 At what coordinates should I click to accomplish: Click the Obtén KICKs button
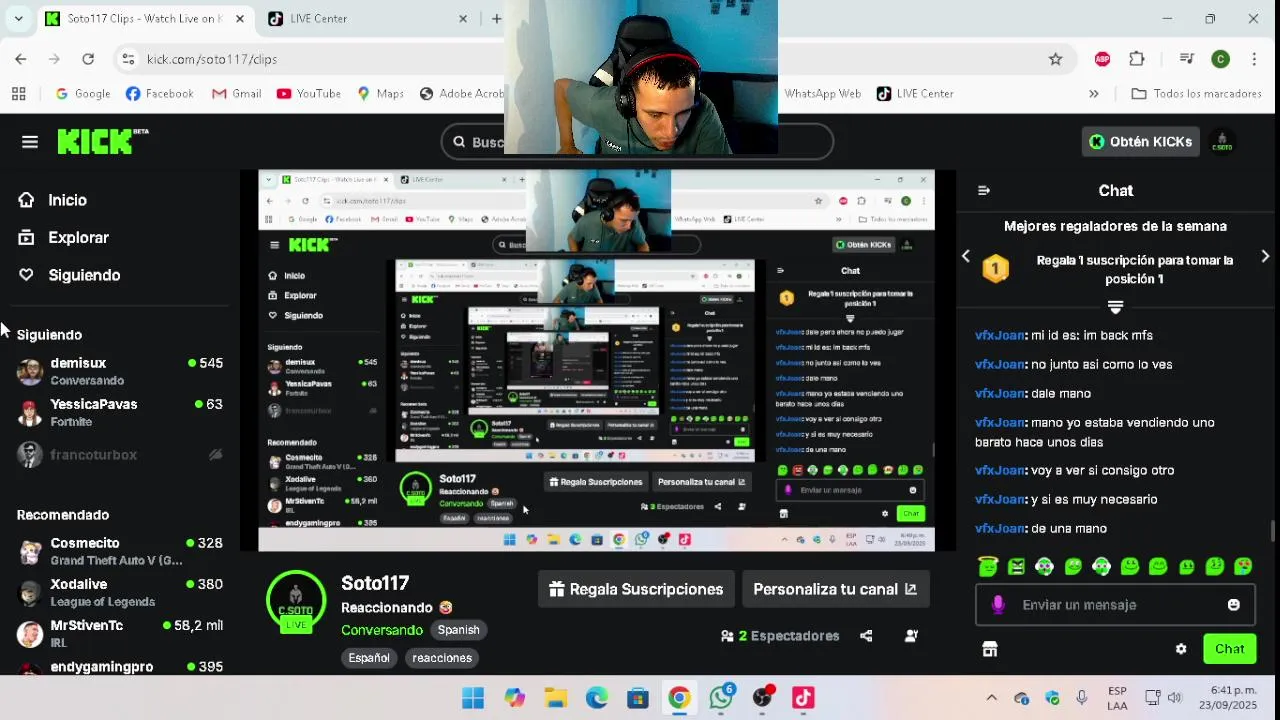pos(1141,142)
